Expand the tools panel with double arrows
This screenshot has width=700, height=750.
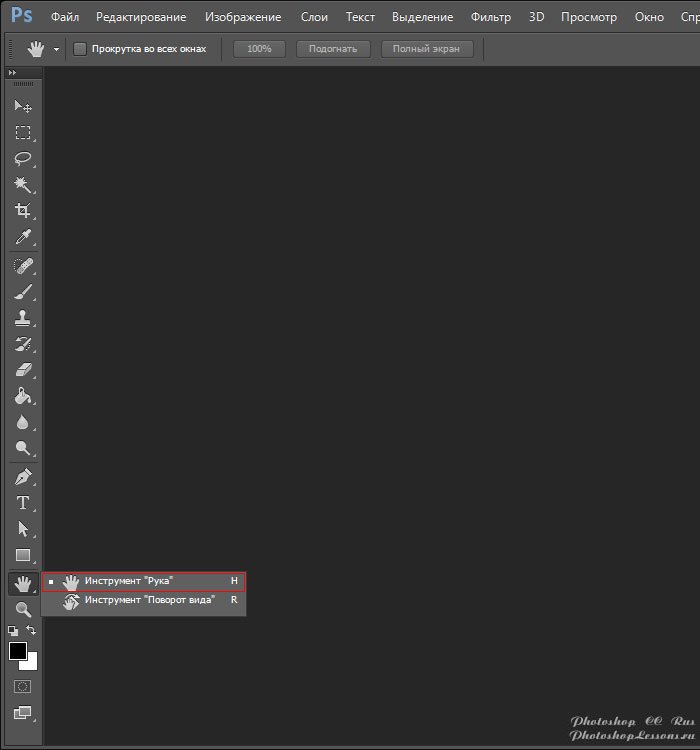[x=12, y=73]
